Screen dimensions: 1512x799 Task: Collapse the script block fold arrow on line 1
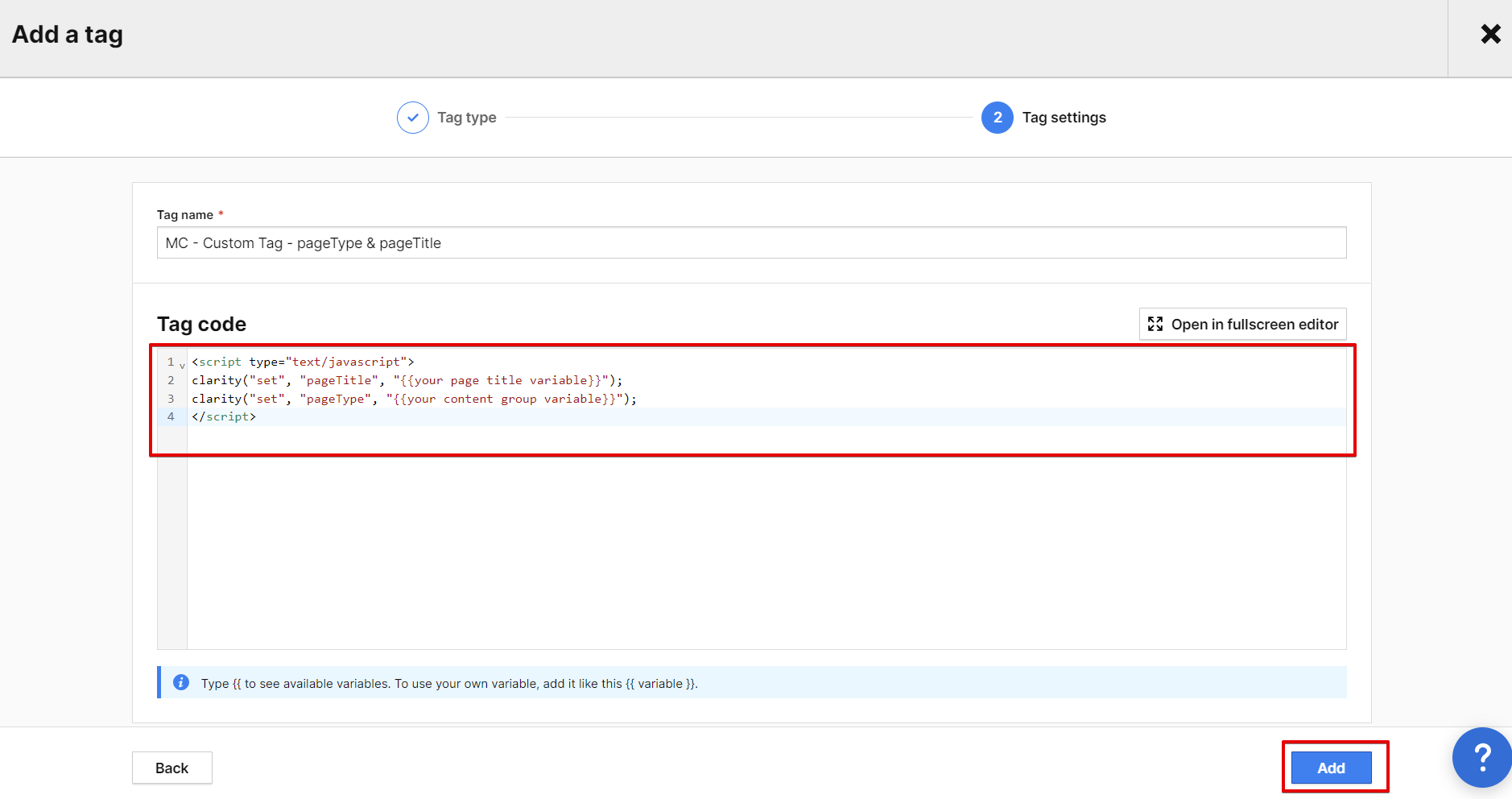coord(181,364)
